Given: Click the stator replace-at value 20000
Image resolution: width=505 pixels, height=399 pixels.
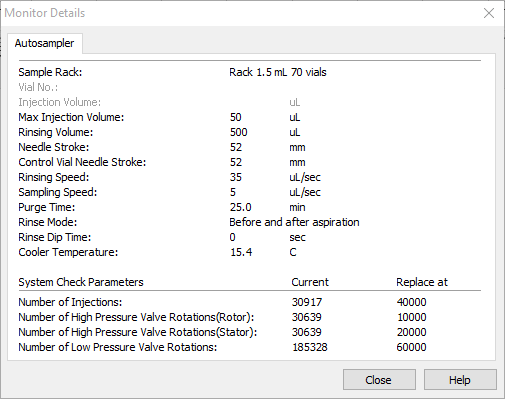Looking at the screenshot, I should click(412, 332).
